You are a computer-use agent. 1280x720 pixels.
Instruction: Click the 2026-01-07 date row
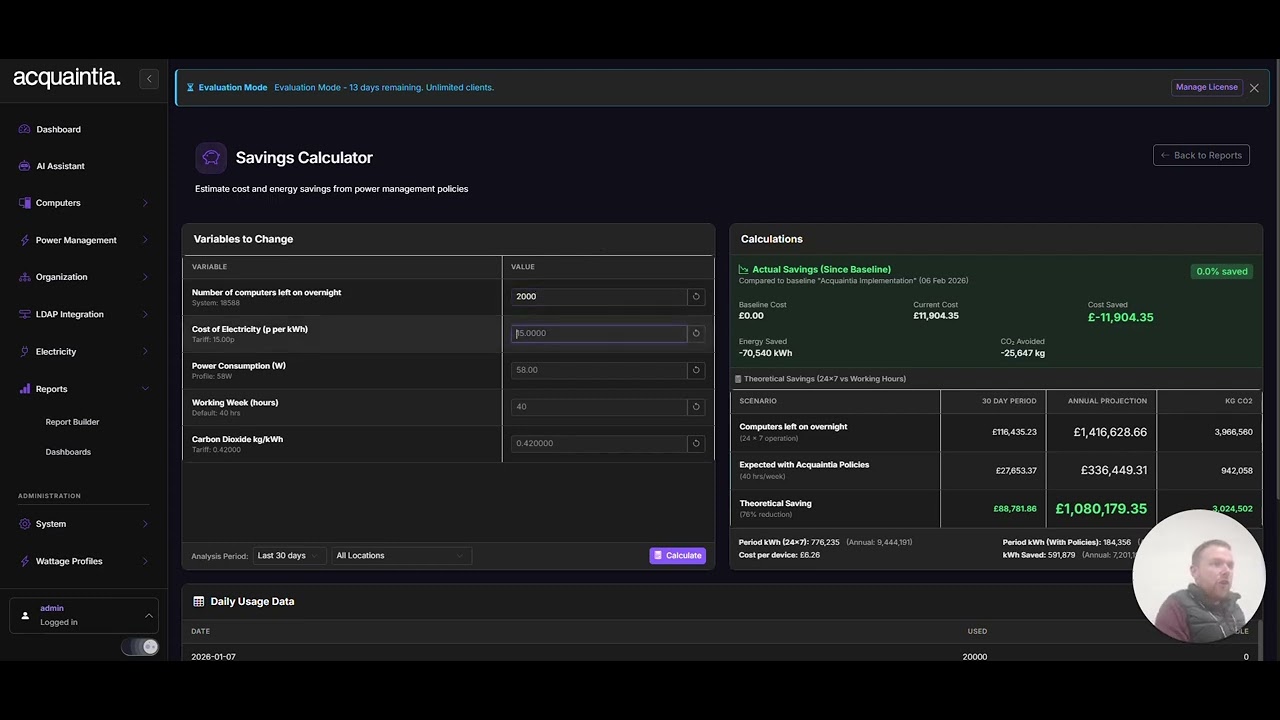tap(719, 656)
